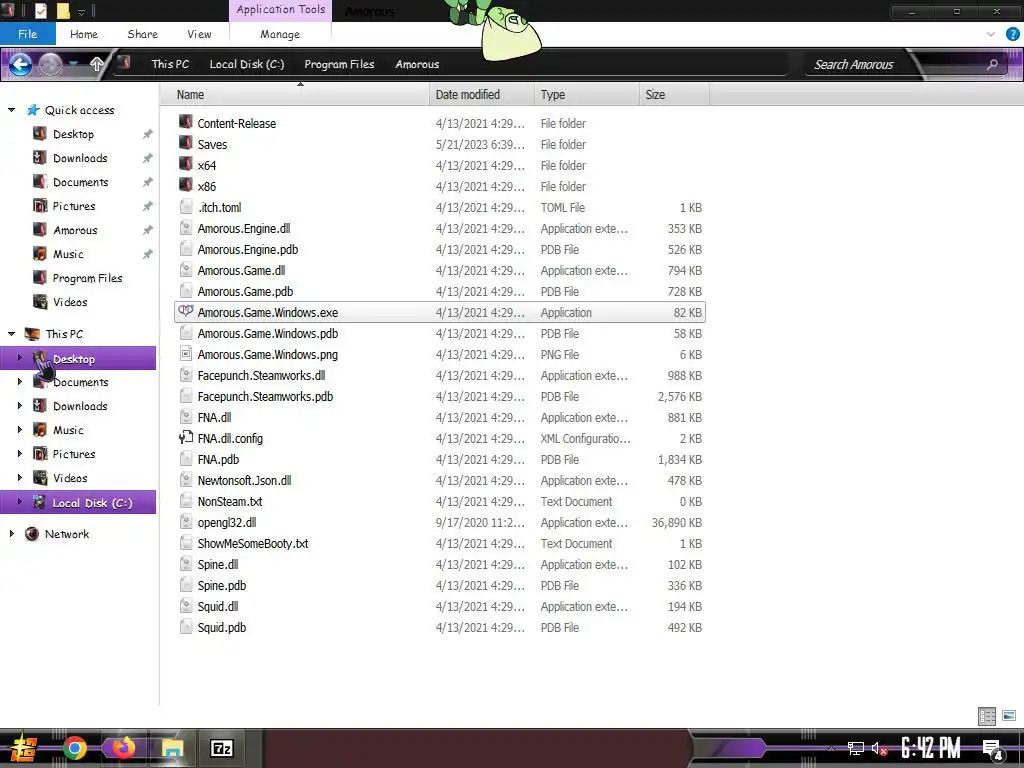
Task: Click the taskbar clock showing 6:42 PM
Action: 931,748
